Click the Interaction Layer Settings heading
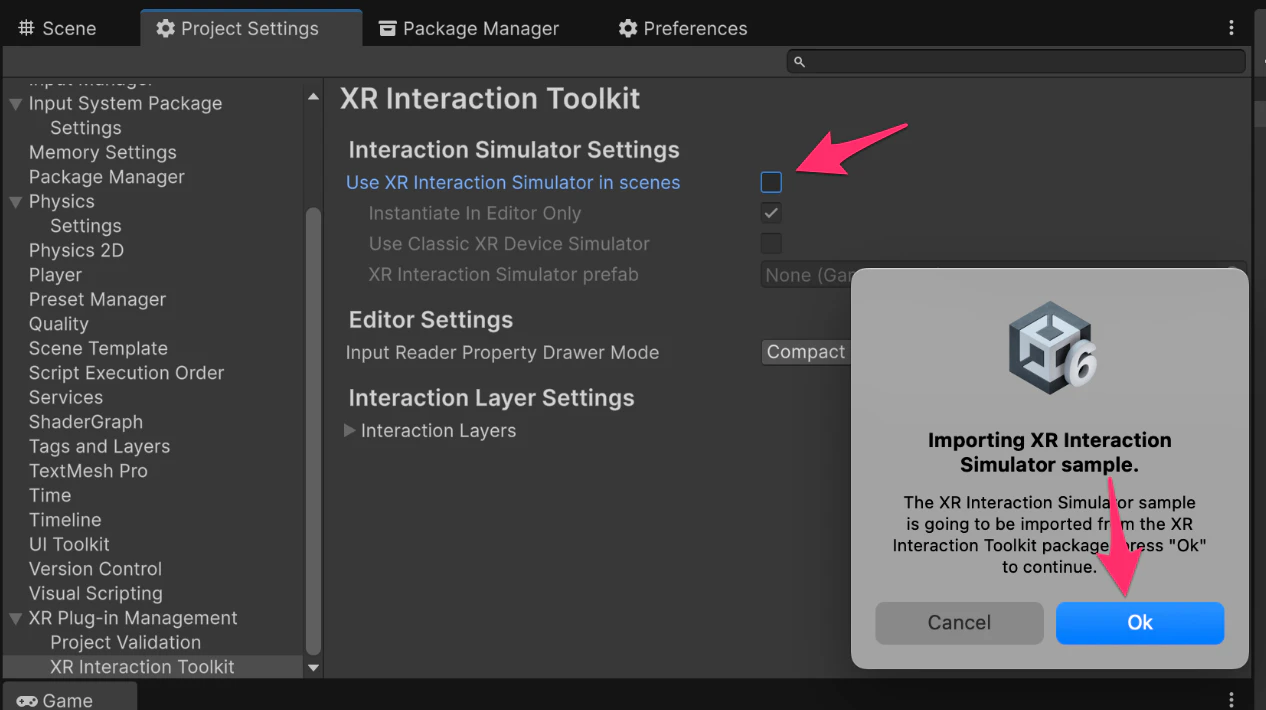Image resolution: width=1266 pixels, height=710 pixels. (x=491, y=398)
